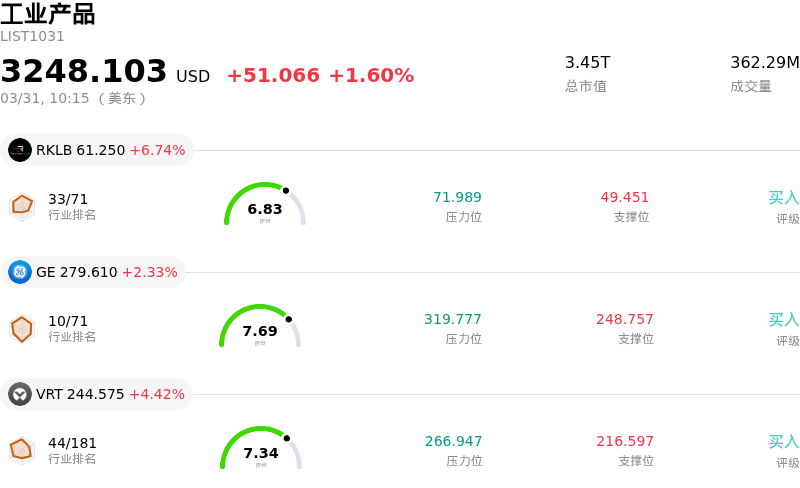Click the radar chart icon beside 10/71
Viewport: 800px width, 488px height.
[x=22, y=328]
